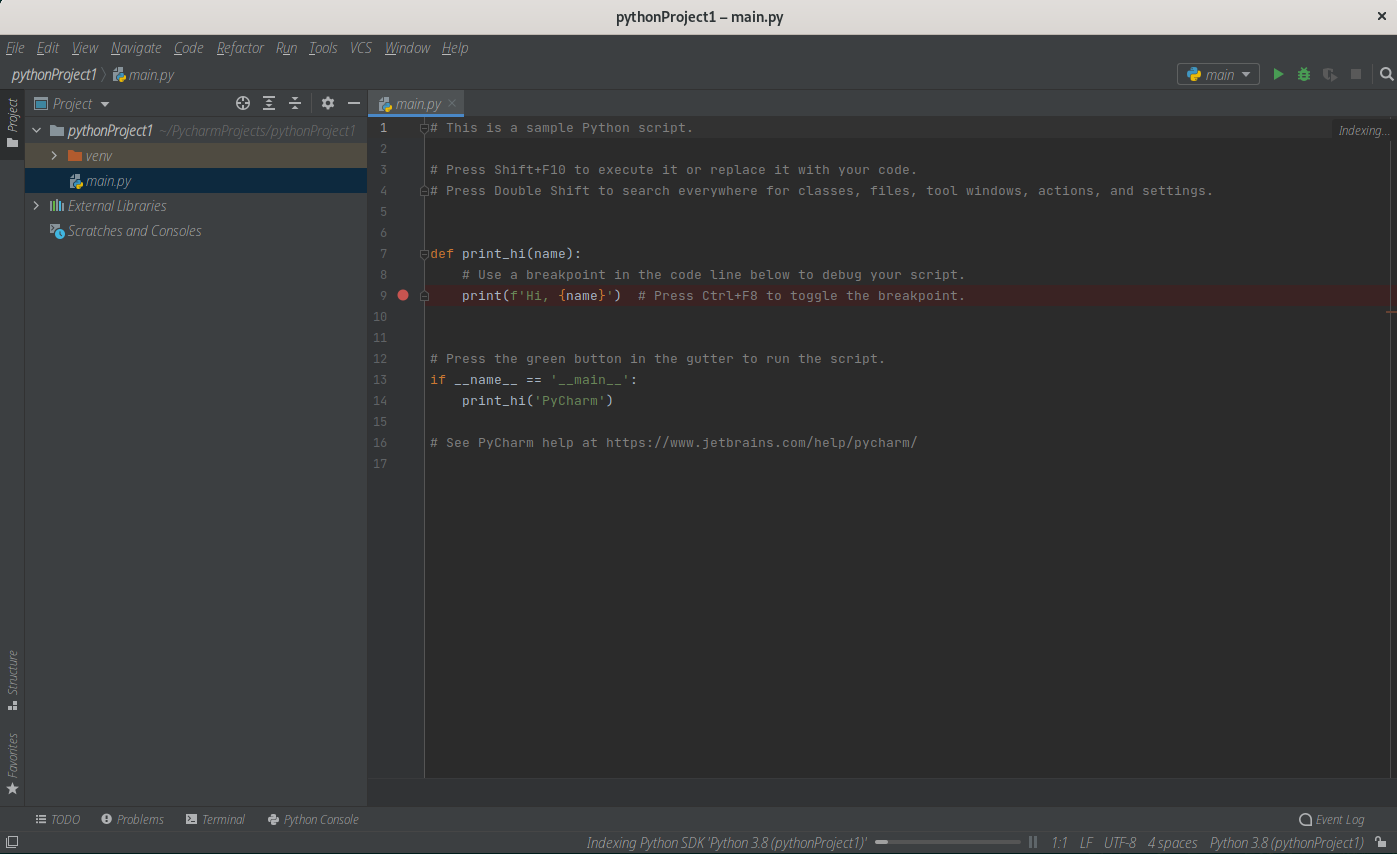Start debugging with the bug icon

coord(1303,74)
